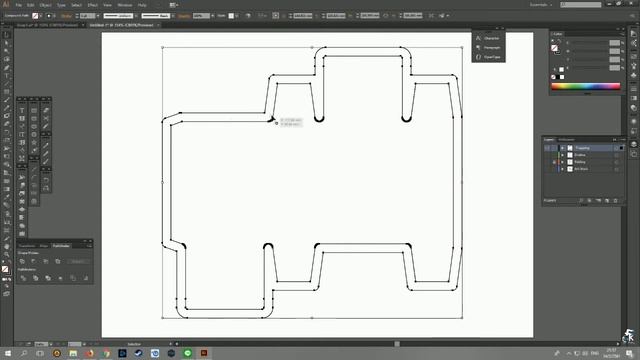Click Delete Selection trash icon in Layers panel

click(x=616, y=200)
